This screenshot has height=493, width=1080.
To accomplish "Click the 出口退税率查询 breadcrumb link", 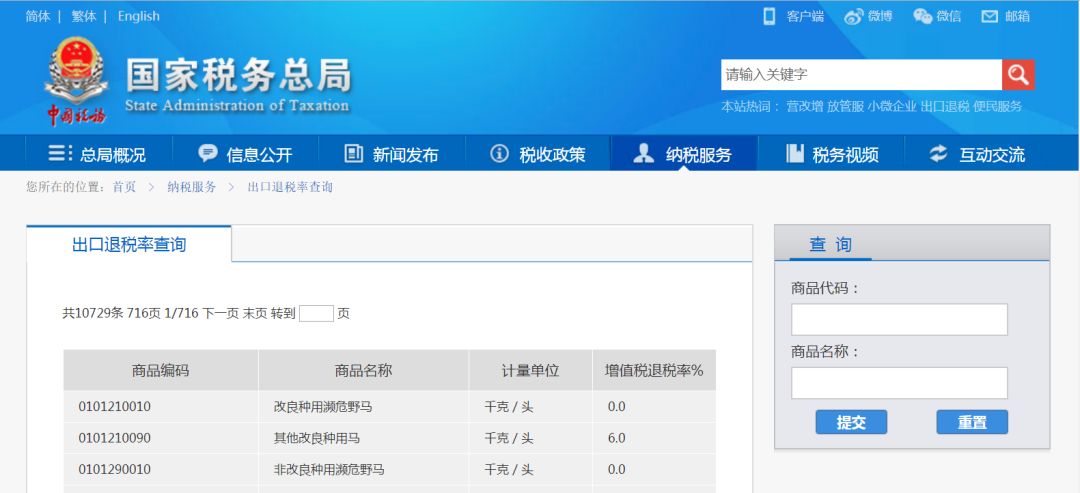I will coord(290,187).
